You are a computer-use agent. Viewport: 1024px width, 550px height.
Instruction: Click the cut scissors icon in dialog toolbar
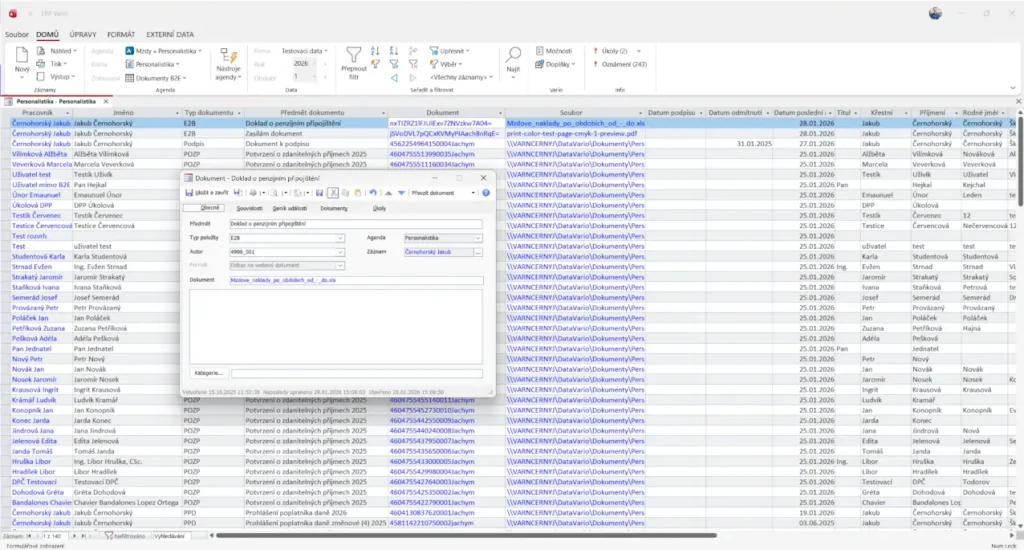(x=333, y=192)
